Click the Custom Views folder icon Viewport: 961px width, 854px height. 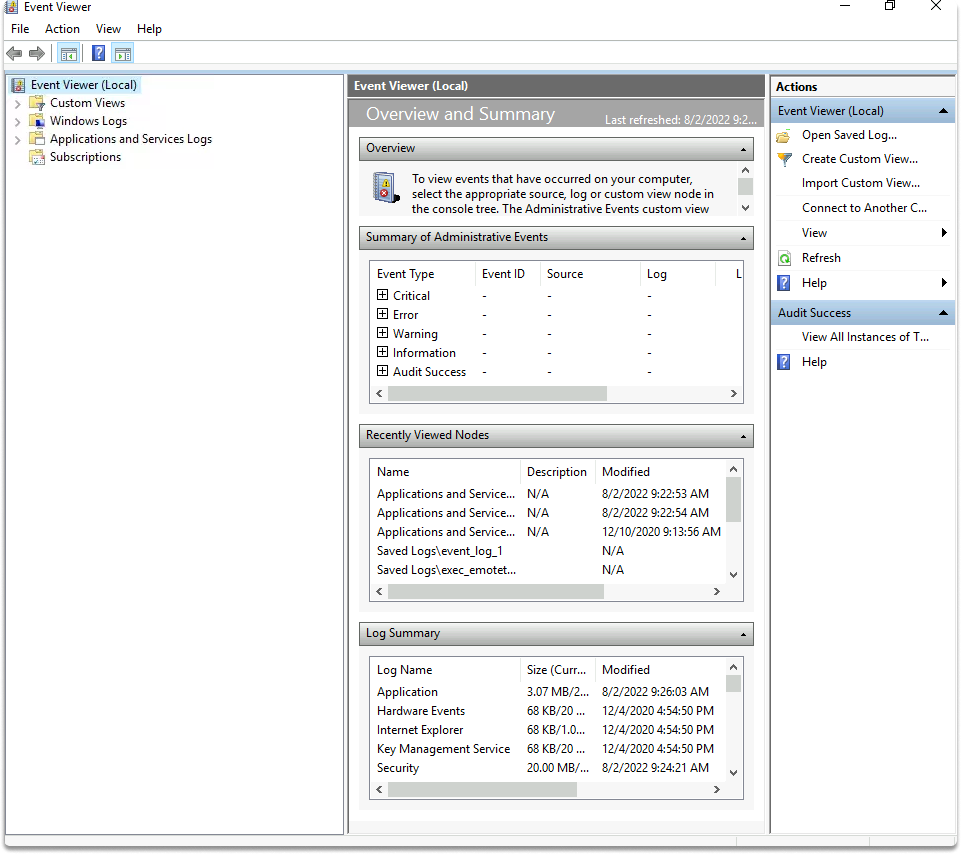[37, 103]
